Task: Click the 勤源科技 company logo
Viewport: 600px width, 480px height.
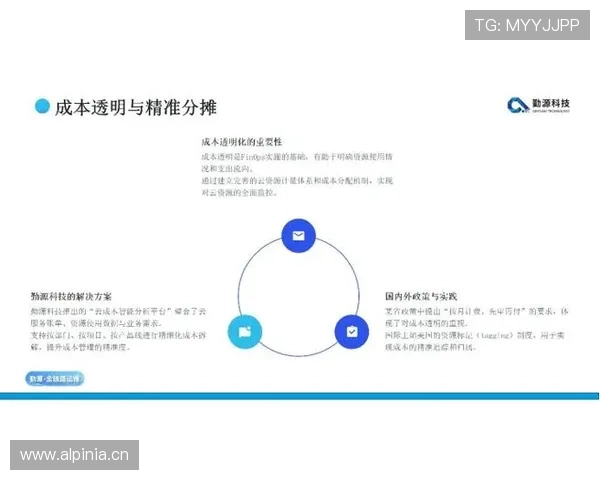Action: pos(538,105)
